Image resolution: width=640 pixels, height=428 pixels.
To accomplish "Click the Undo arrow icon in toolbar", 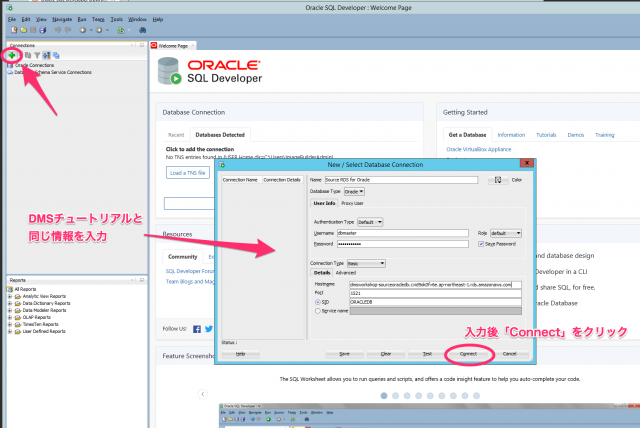I will 58,30.
